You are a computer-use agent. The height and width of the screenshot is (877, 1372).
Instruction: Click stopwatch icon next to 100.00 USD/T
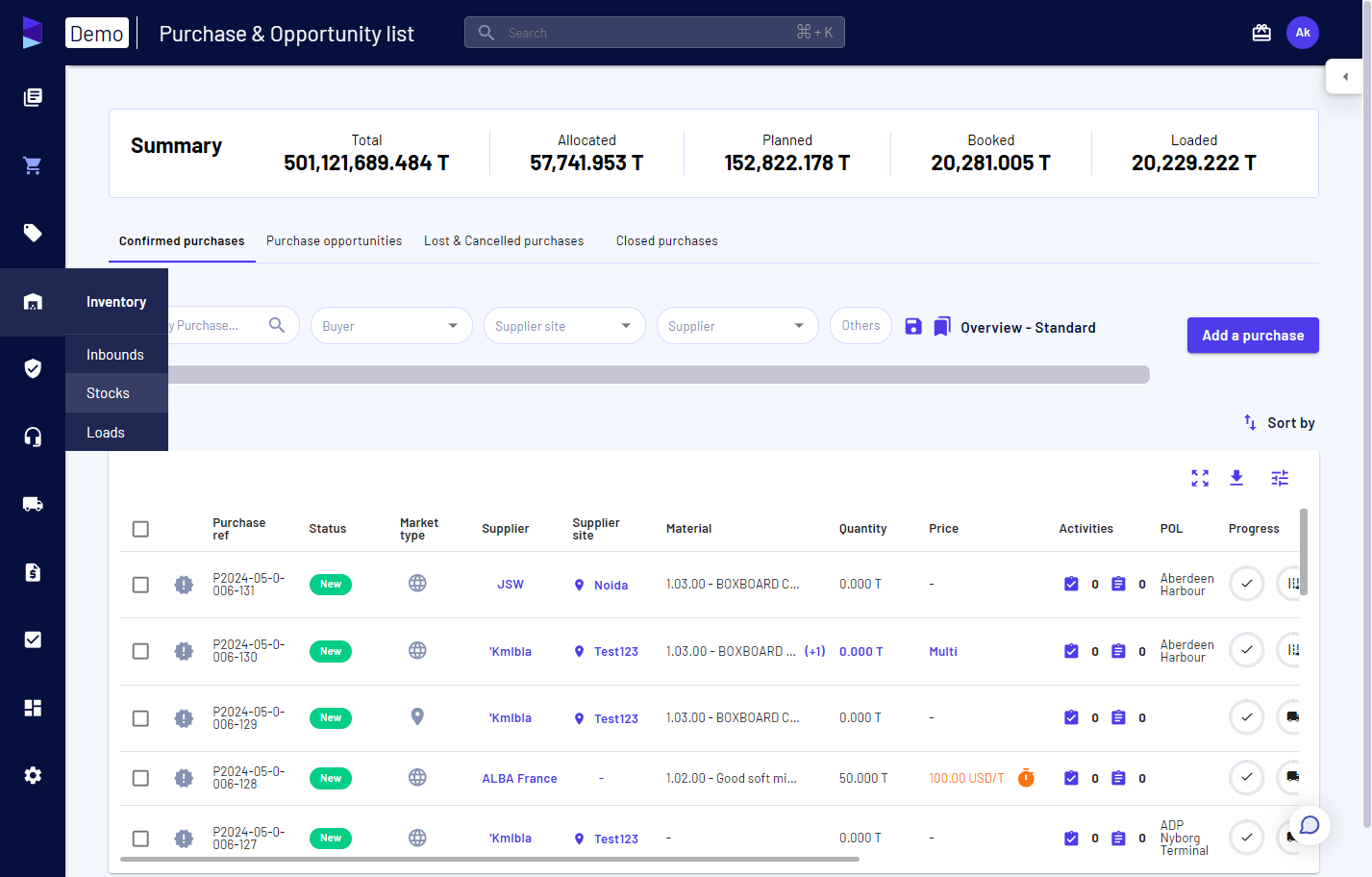(x=1026, y=778)
